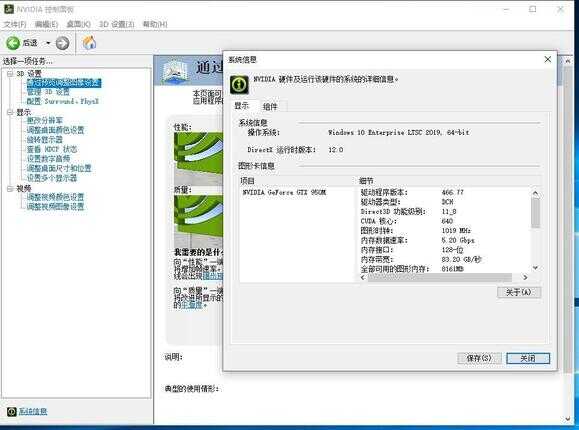Select 通过预览调整图像设置 in the task tree

click(64, 83)
